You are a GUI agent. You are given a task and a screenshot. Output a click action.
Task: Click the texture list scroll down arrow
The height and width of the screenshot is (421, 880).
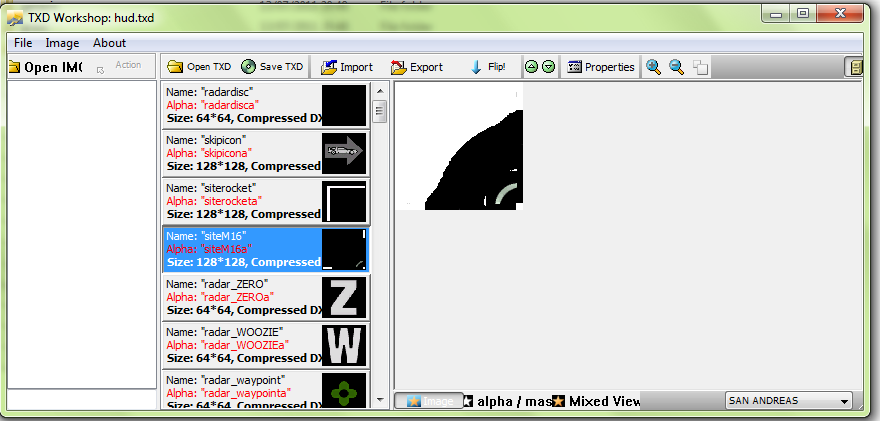coord(380,400)
